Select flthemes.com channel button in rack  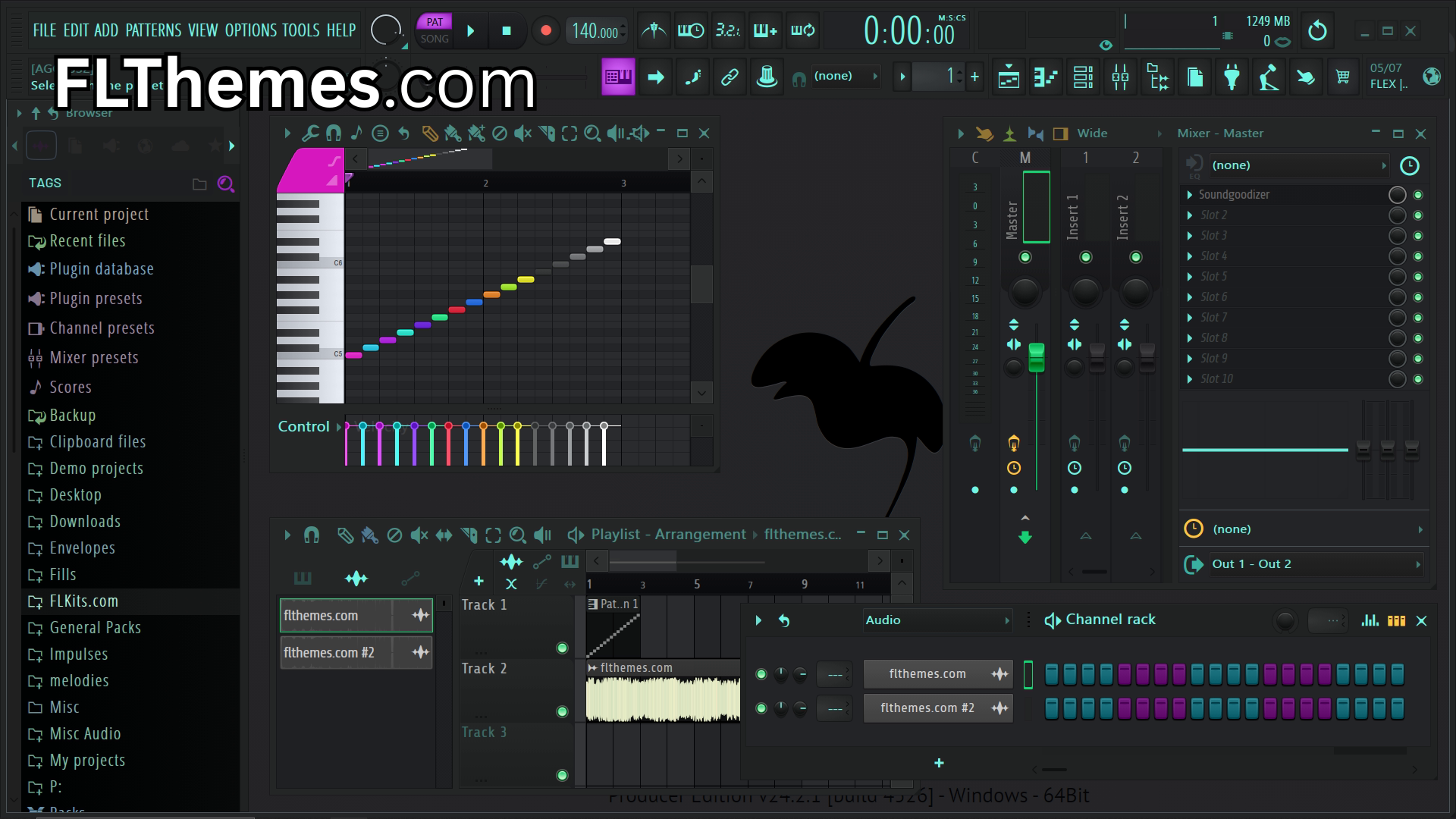pos(938,674)
